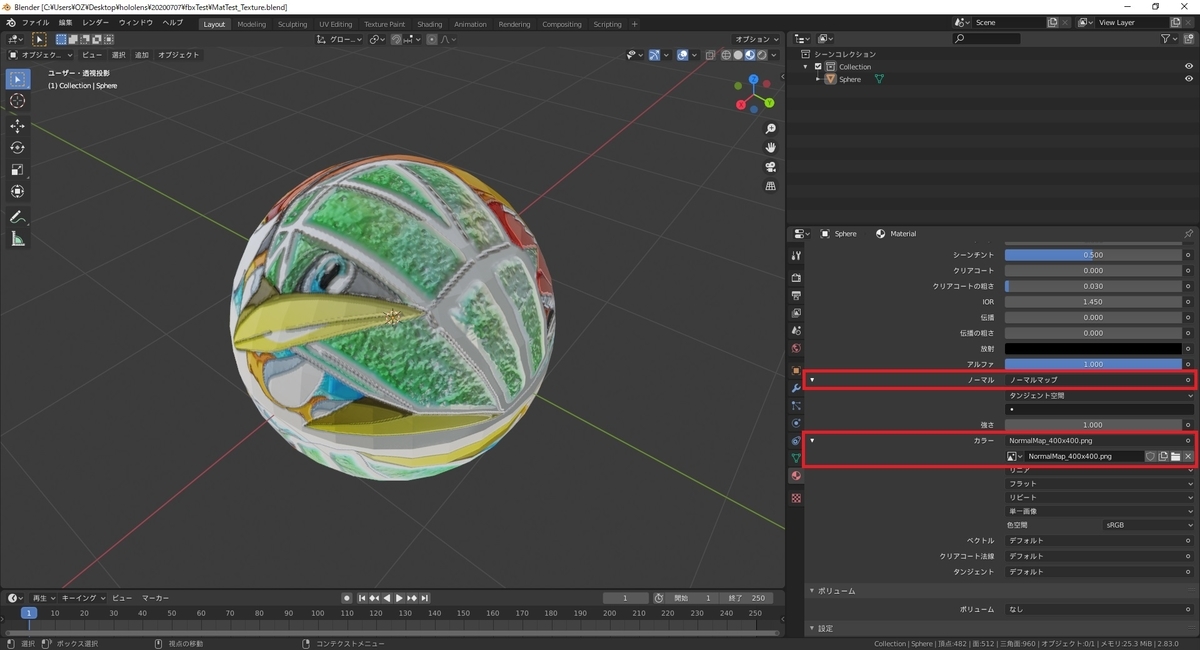Choose the Select Box tool

pos(18,79)
